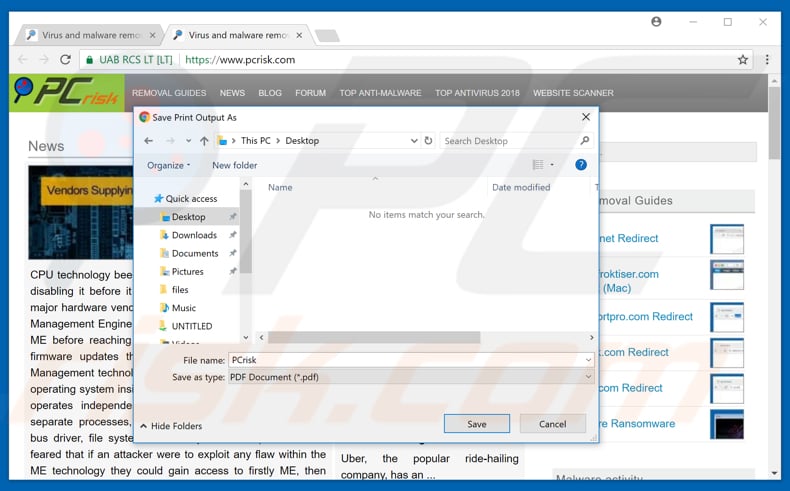
Task: Change the view layout icon
Action: pos(538,165)
